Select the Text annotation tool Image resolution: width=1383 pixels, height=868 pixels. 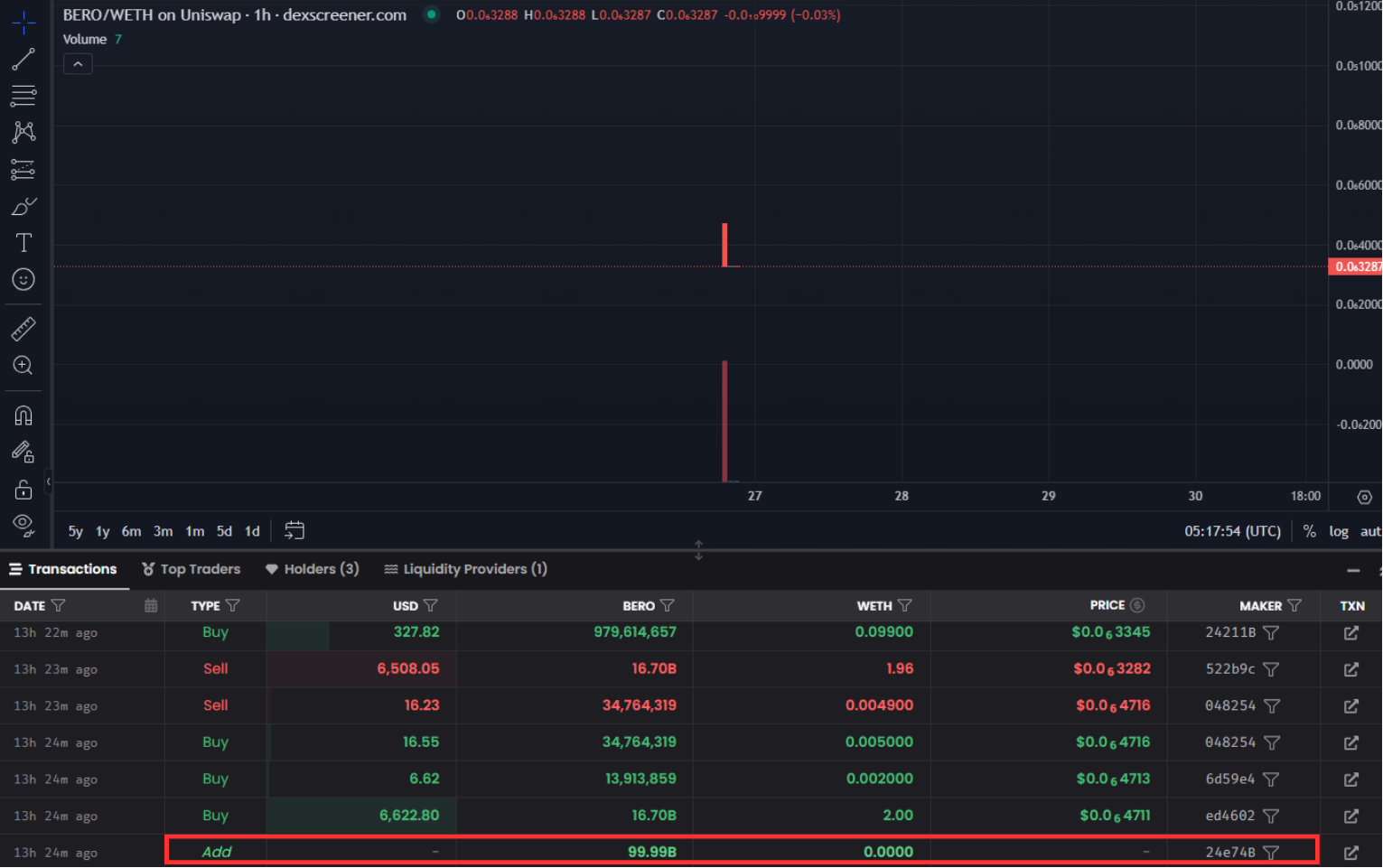(23, 243)
